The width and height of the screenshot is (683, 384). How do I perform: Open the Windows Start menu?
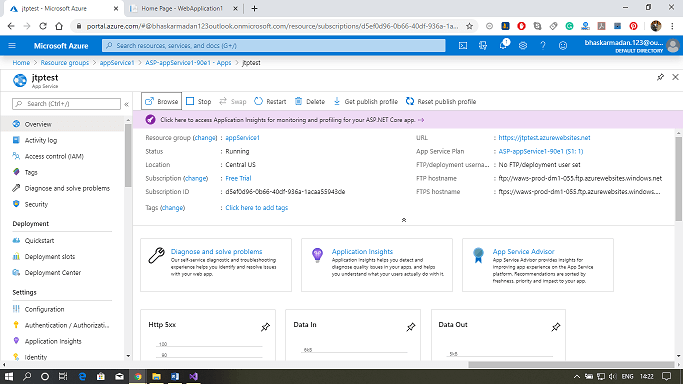coord(9,376)
